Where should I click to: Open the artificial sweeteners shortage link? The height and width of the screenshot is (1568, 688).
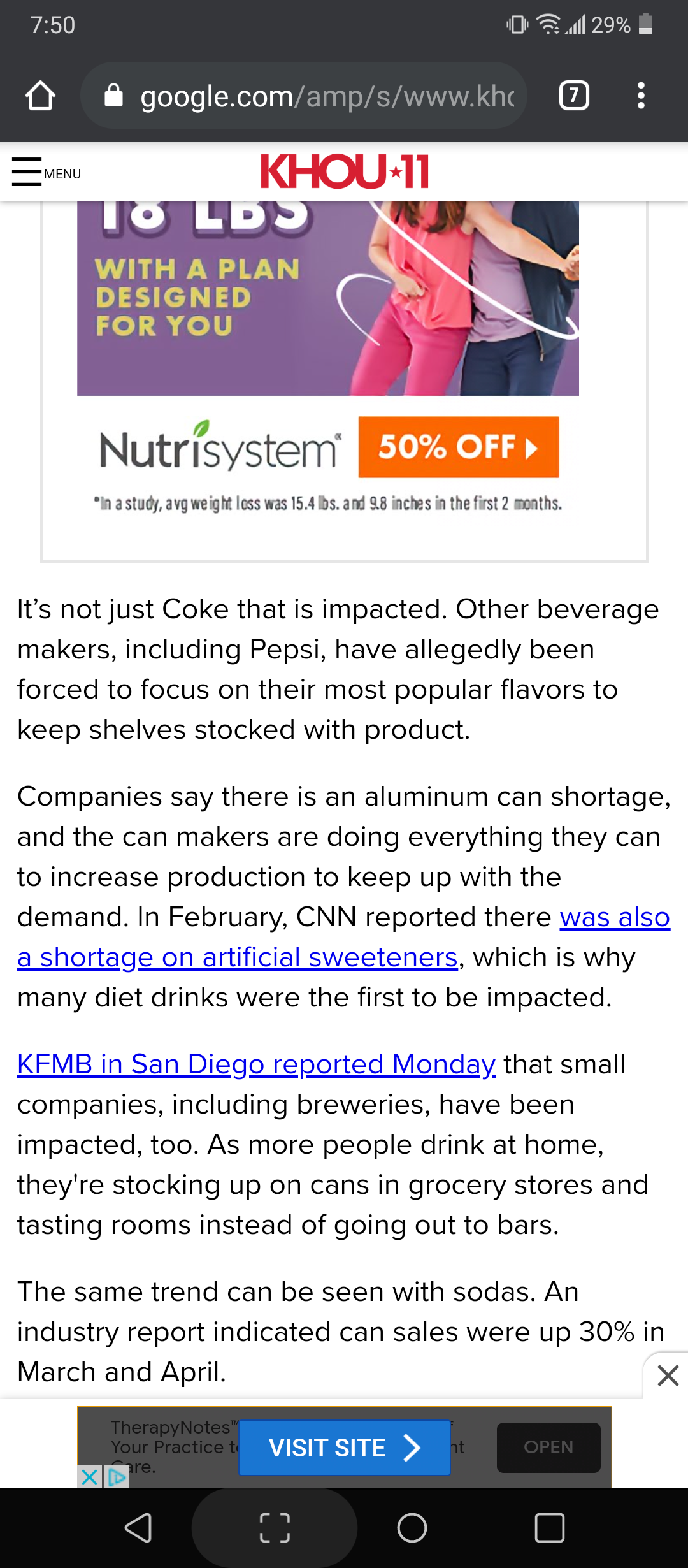(x=237, y=957)
